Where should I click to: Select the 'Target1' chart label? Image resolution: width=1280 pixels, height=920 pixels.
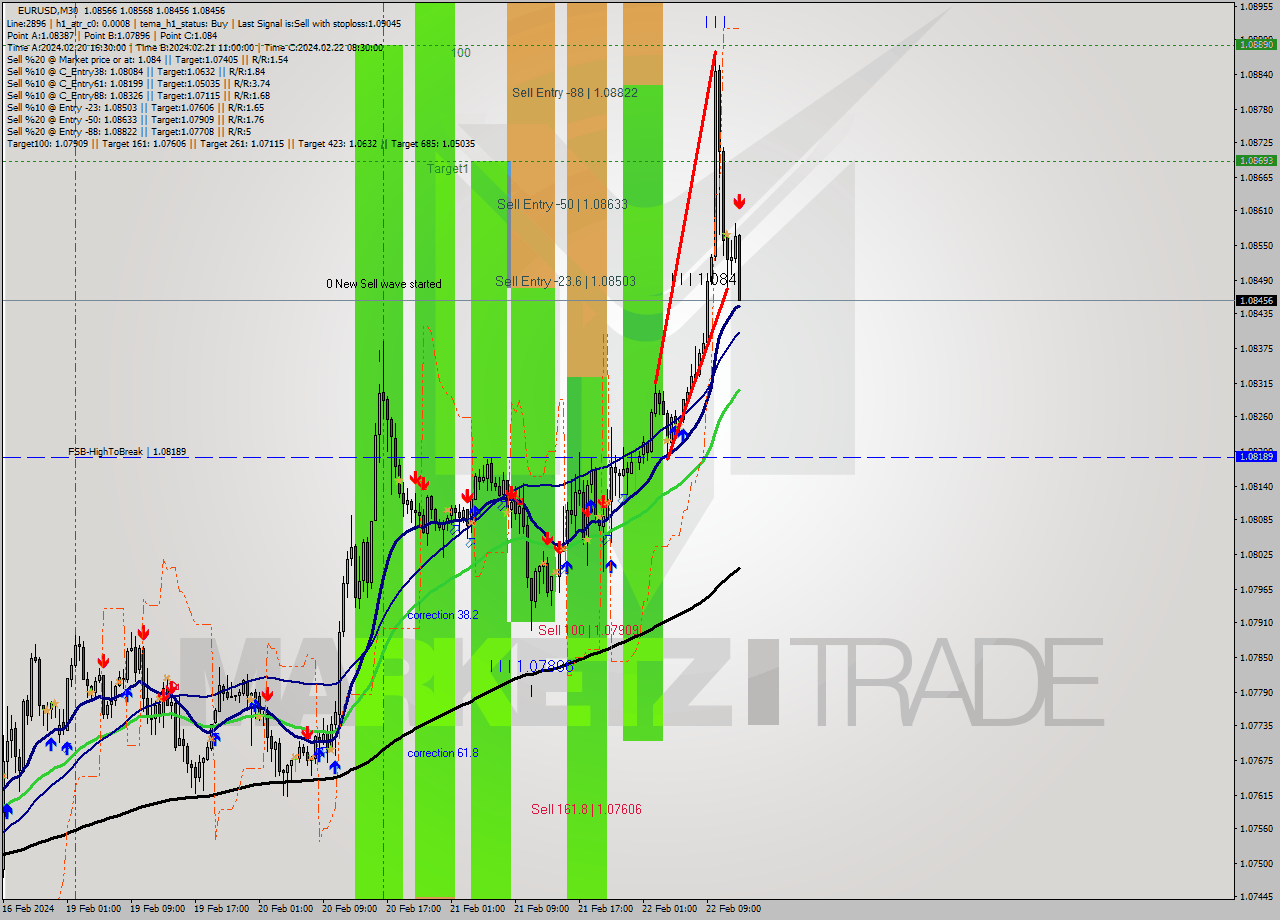(x=448, y=169)
